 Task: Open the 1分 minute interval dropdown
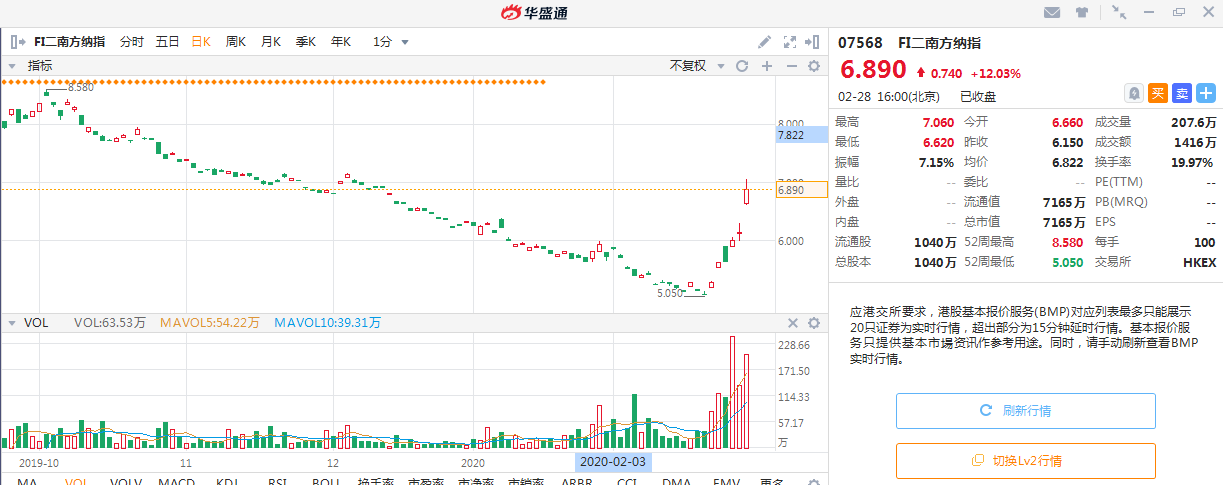(391, 42)
